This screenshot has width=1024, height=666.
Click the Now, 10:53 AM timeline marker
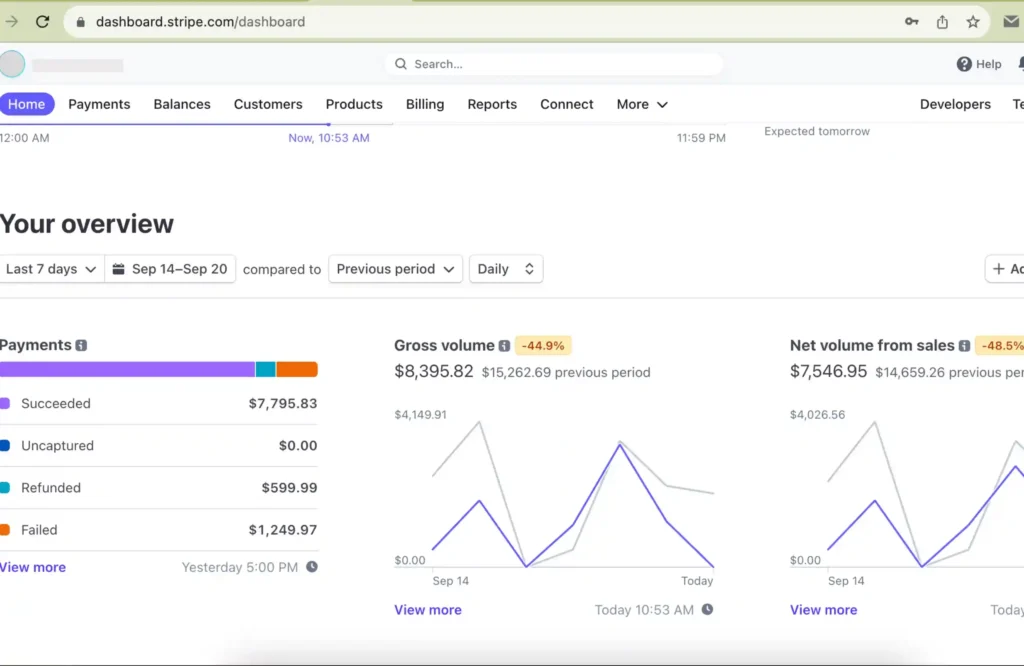point(328,138)
